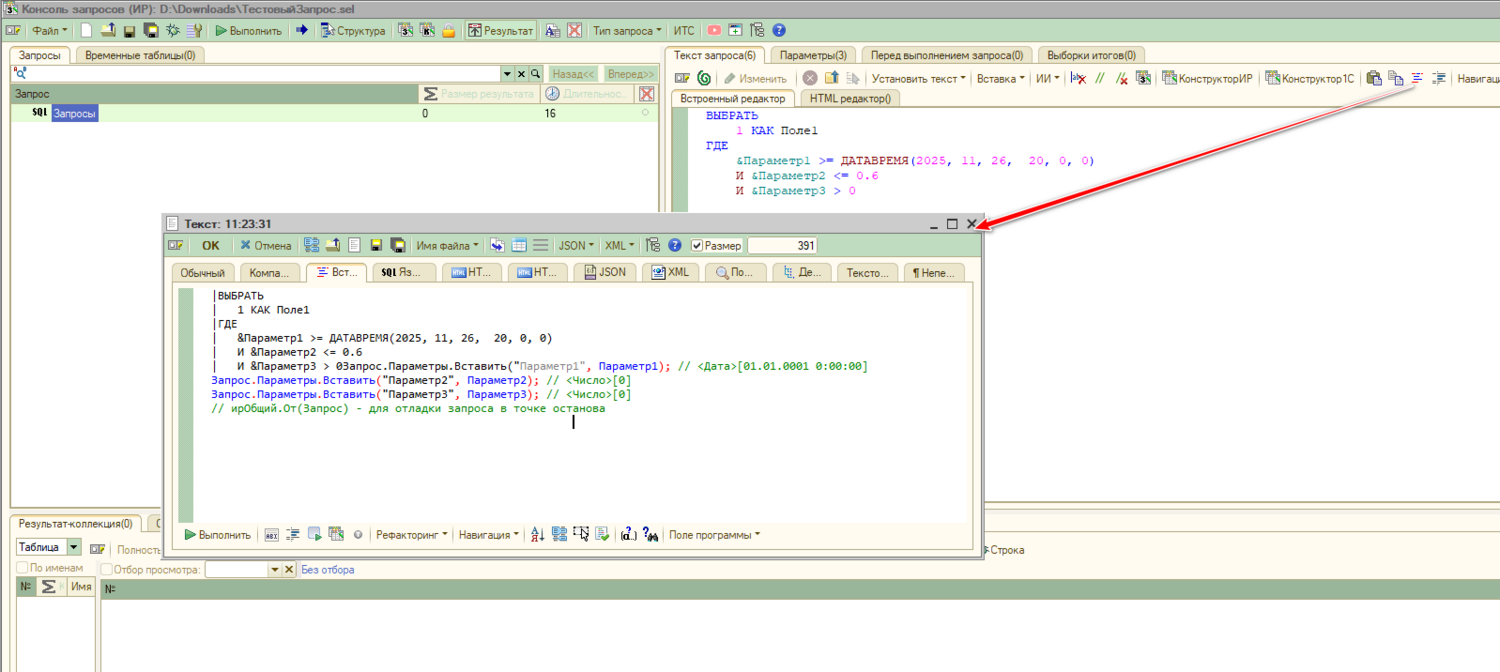Click the floppy disk save icon in the Текст dialog
The width and height of the screenshot is (1500, 672).
coord(377,245)
